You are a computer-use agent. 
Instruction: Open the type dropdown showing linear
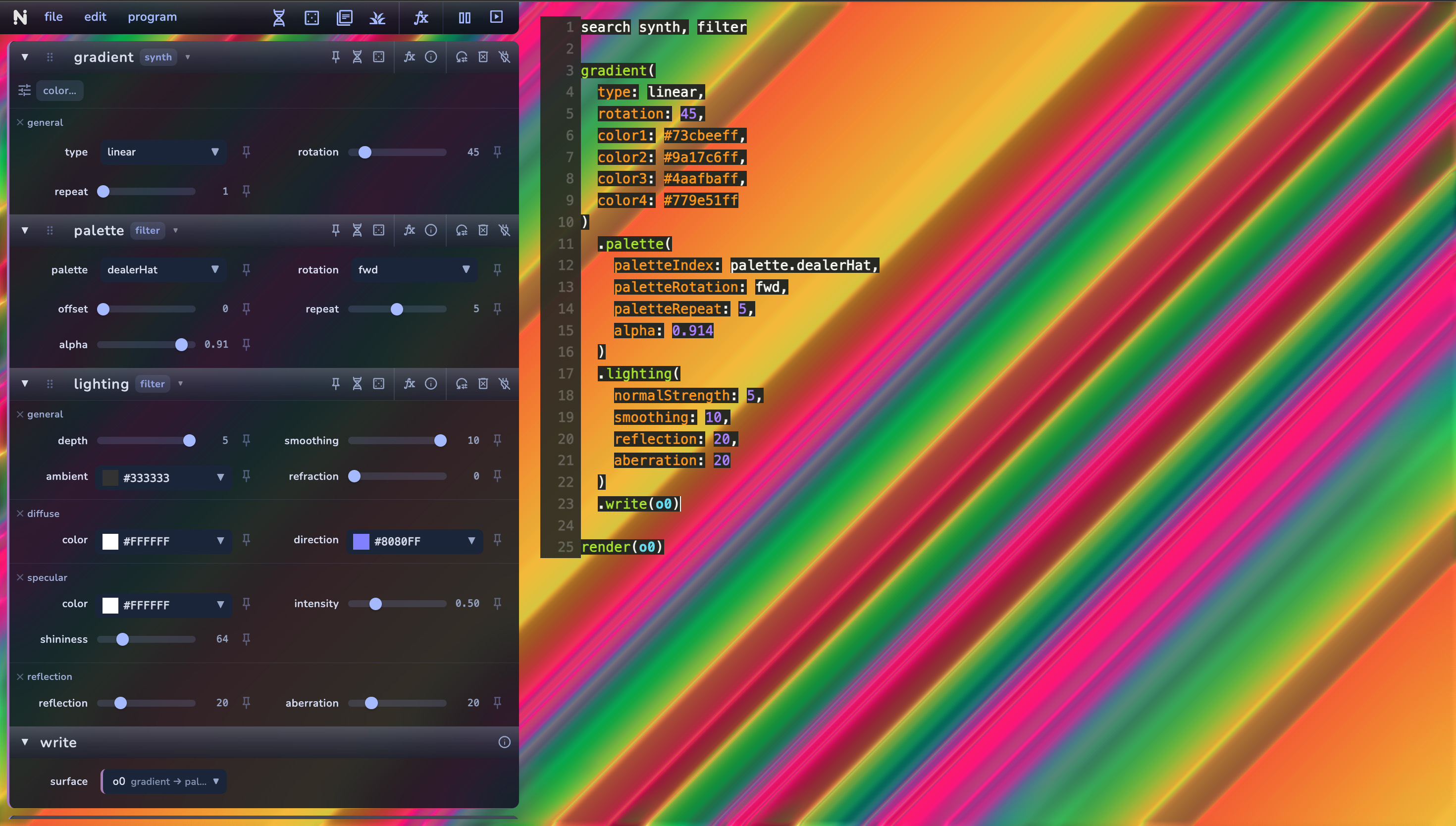pos(163,152)
